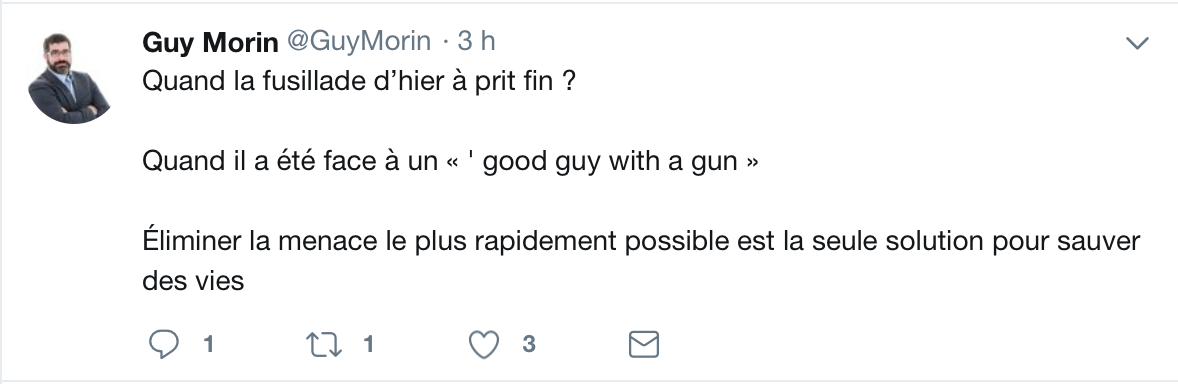
Task: Click the text 'Quand il a été face à un'
Action: (x=290, y=161)
